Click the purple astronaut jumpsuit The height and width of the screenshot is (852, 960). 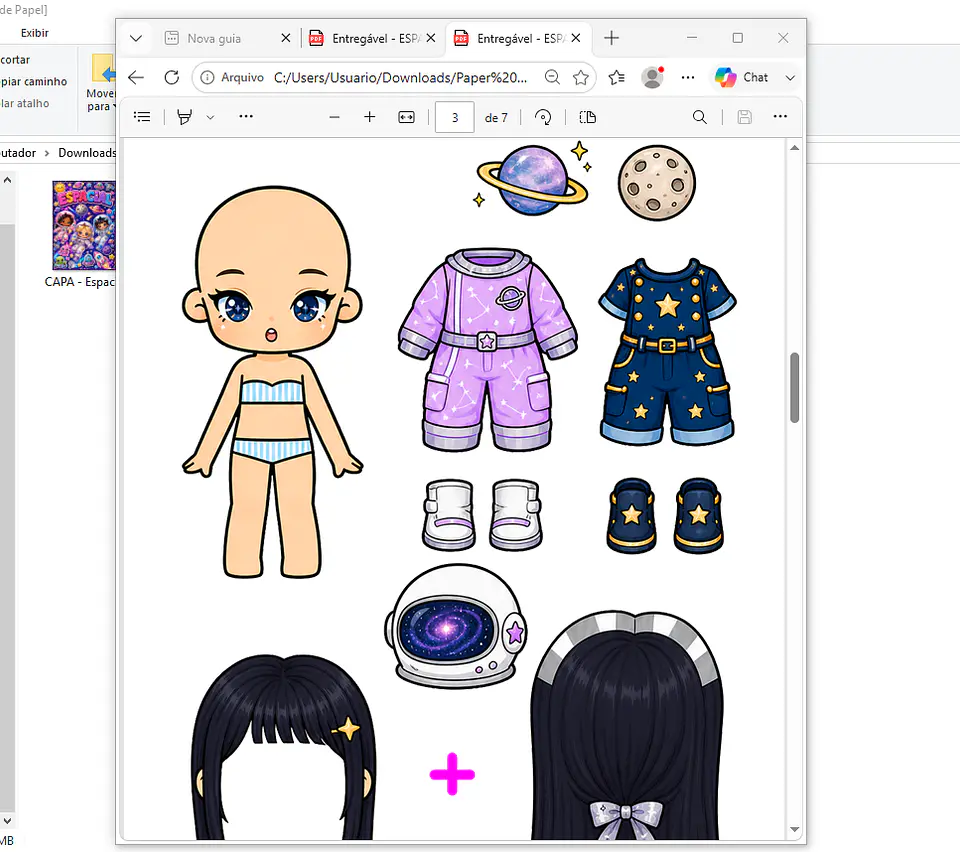488,349
